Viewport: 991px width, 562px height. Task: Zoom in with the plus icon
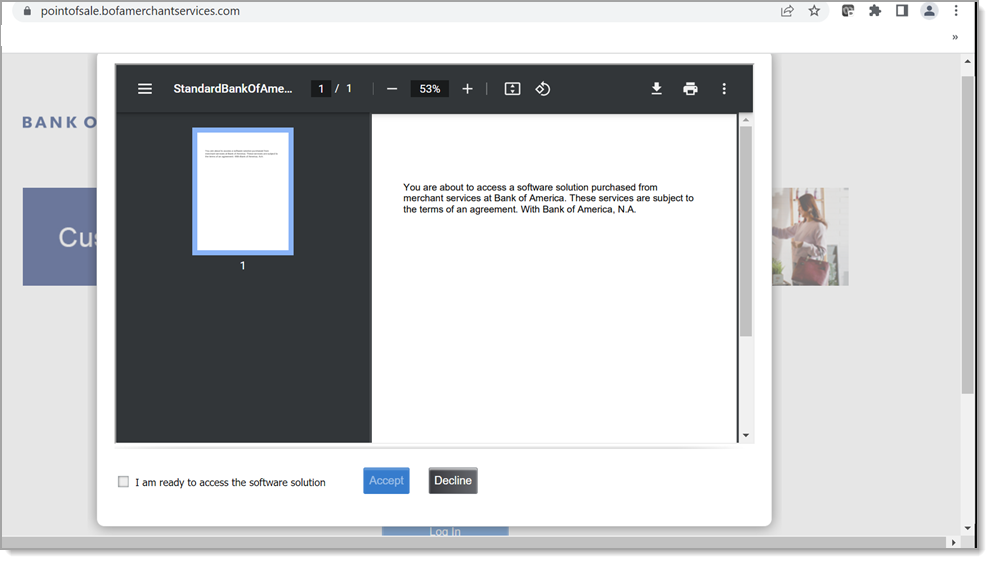[x=467, y=89]
